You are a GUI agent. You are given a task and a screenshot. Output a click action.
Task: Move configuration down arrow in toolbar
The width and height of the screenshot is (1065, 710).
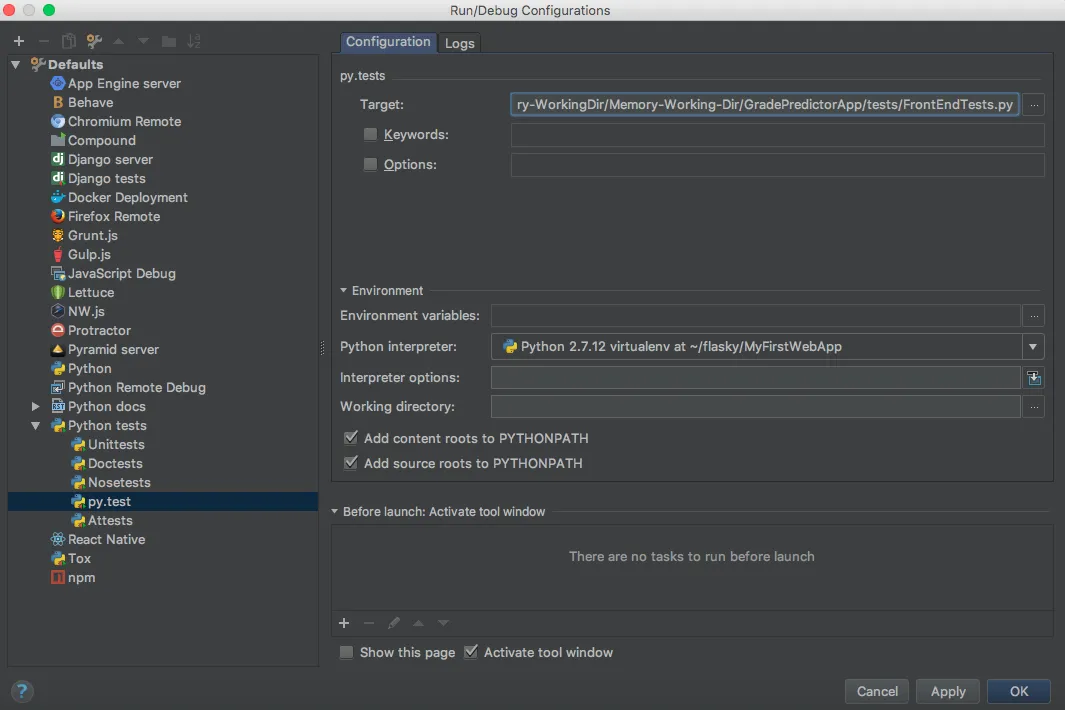(x=143, y=41)
